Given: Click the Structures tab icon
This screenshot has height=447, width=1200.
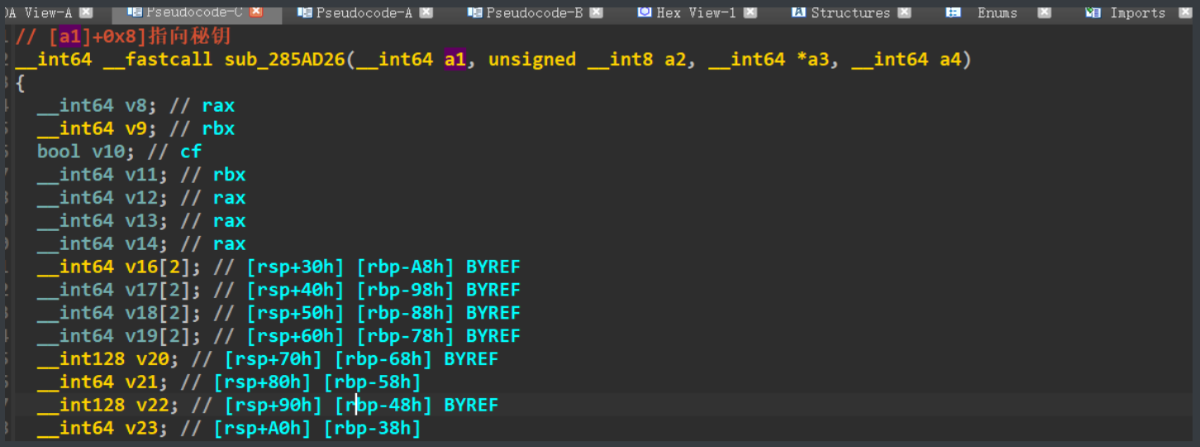Looking at the screenshot, I should tap(798, 13).
